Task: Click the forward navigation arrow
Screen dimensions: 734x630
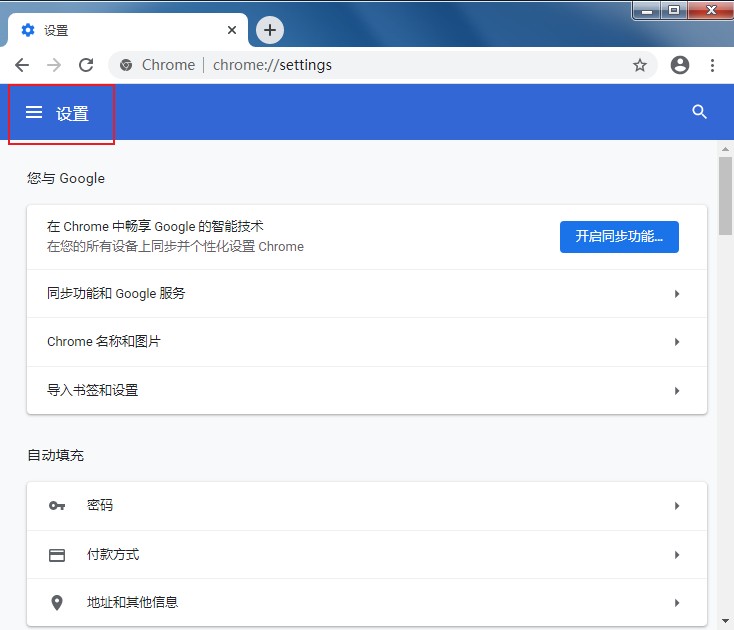Action: [x=54, y=65]
